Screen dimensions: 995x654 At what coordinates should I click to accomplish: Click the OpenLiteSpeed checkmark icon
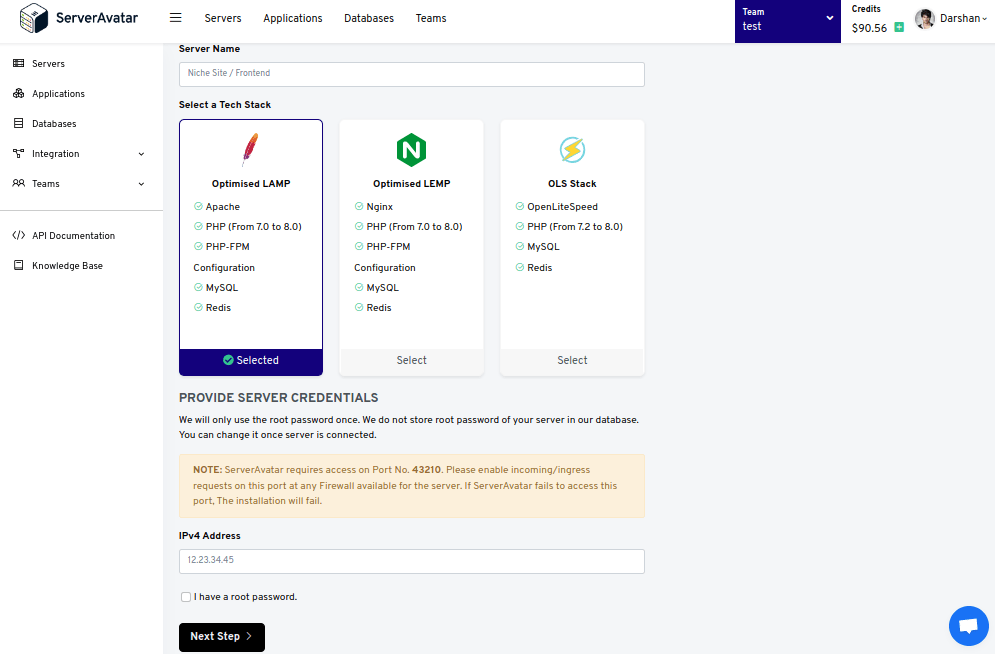[x=520, y=206]
